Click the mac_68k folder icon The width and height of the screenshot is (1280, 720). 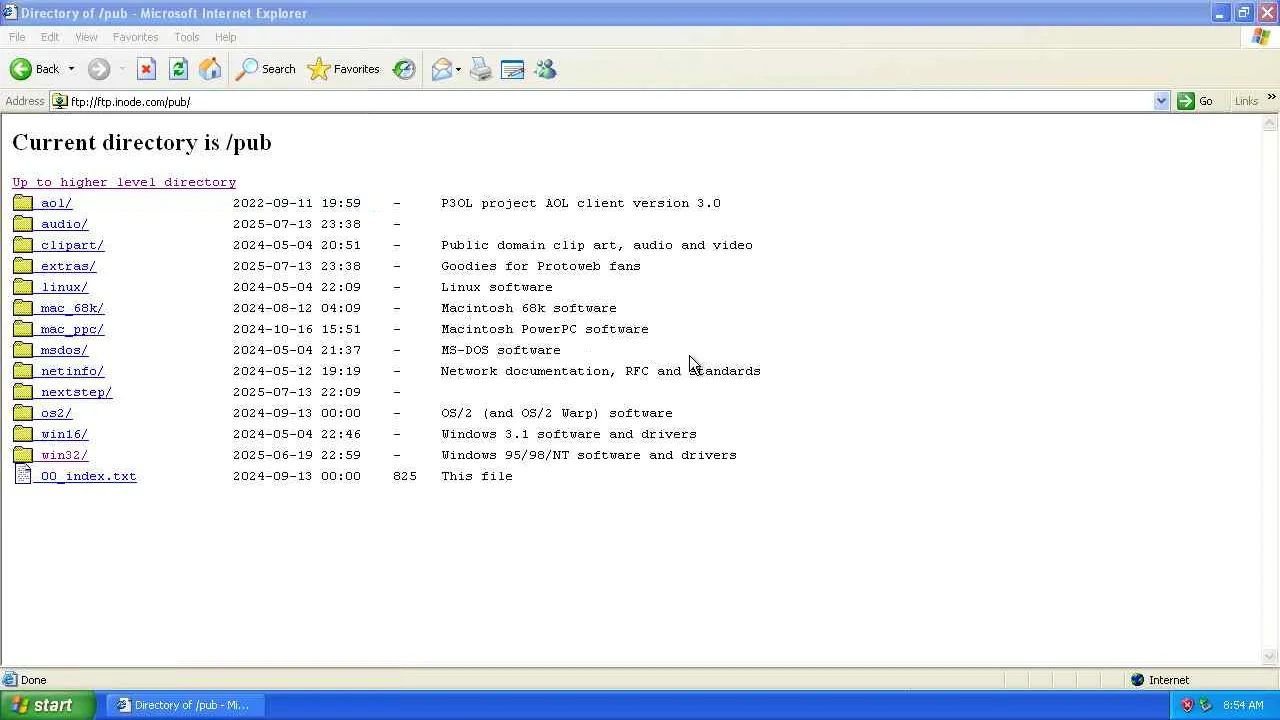[x=23, y=308]
